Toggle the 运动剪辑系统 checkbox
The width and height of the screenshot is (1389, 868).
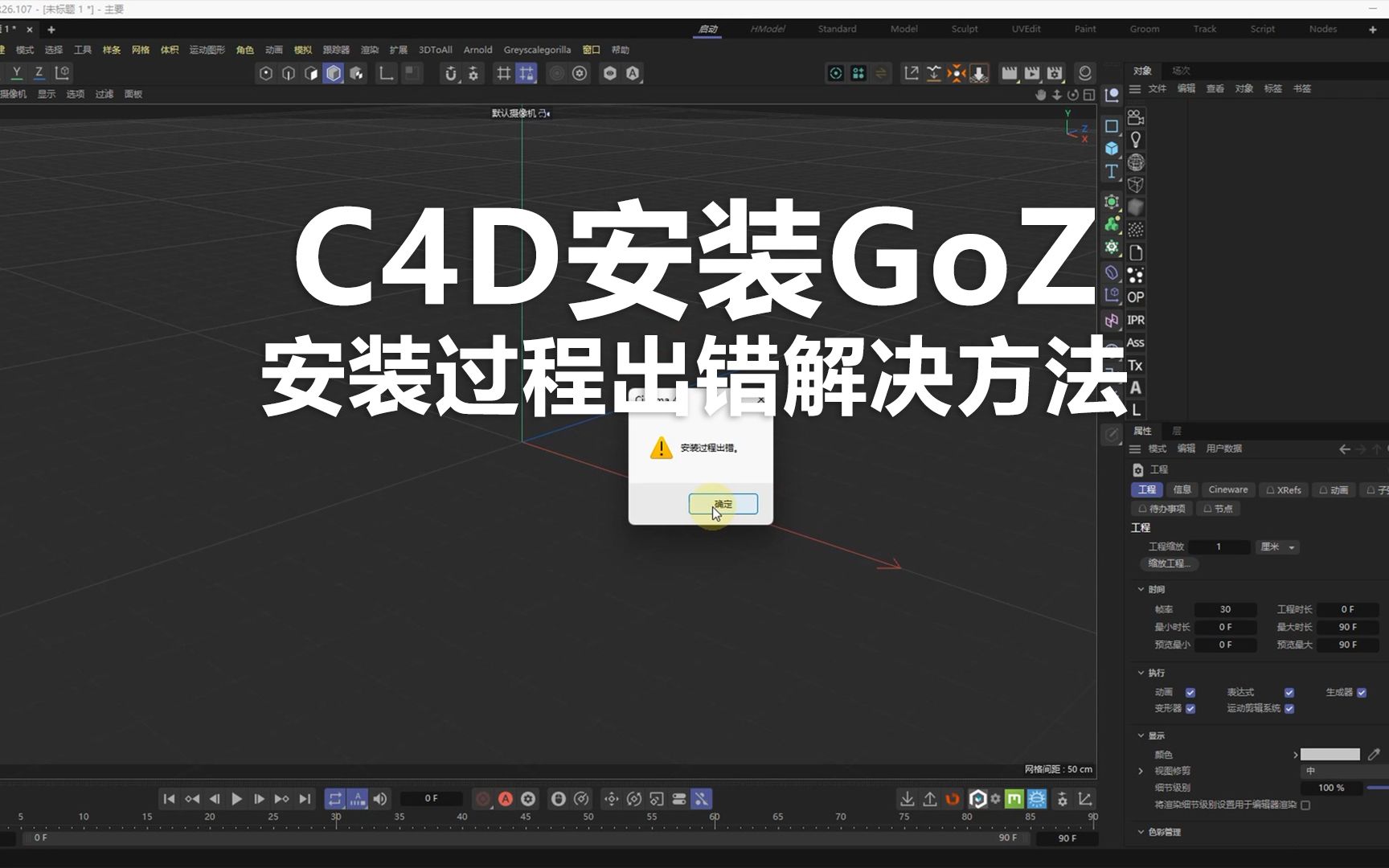1289,709
